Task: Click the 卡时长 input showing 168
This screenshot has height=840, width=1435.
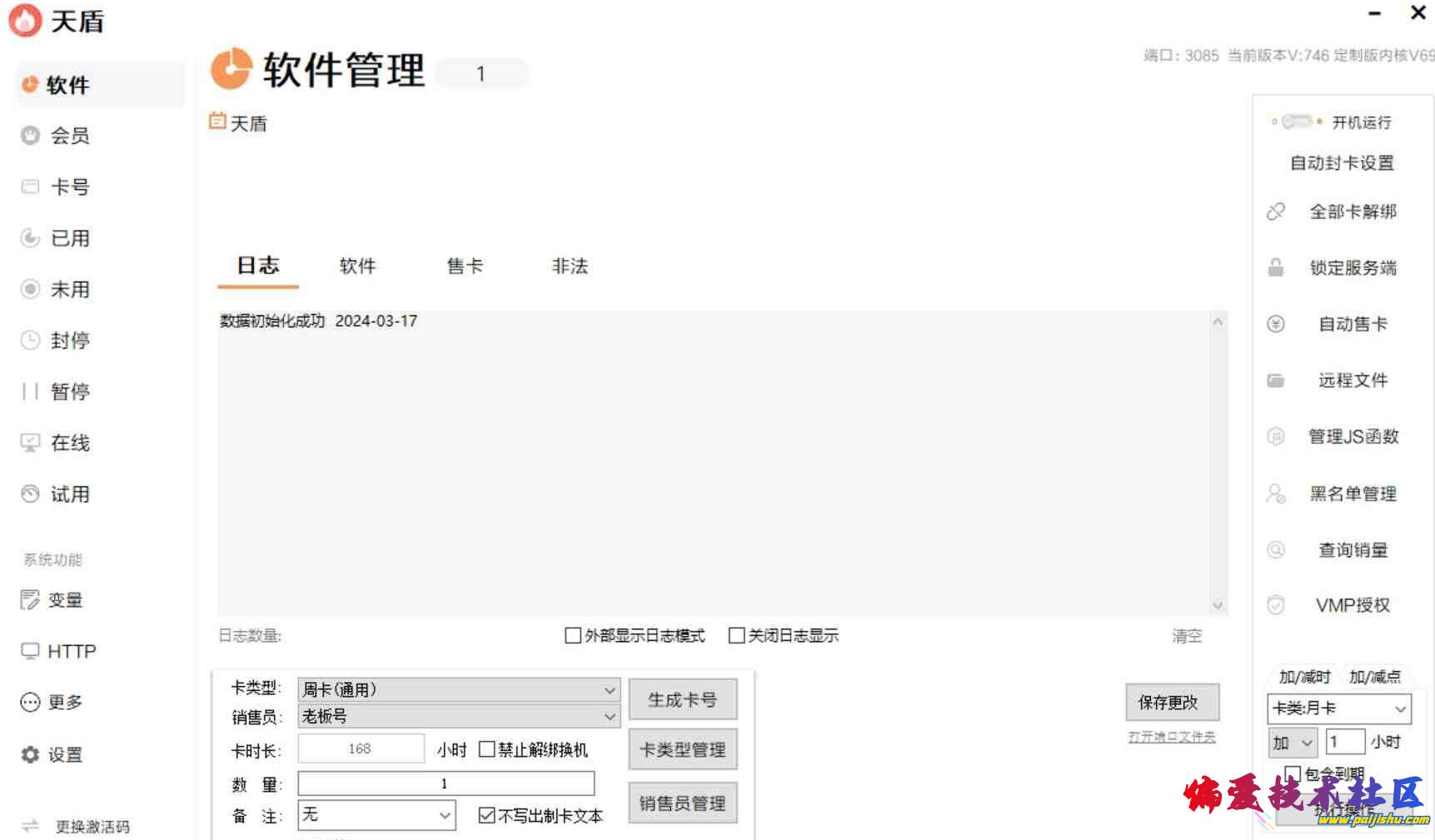Action: 361,748
